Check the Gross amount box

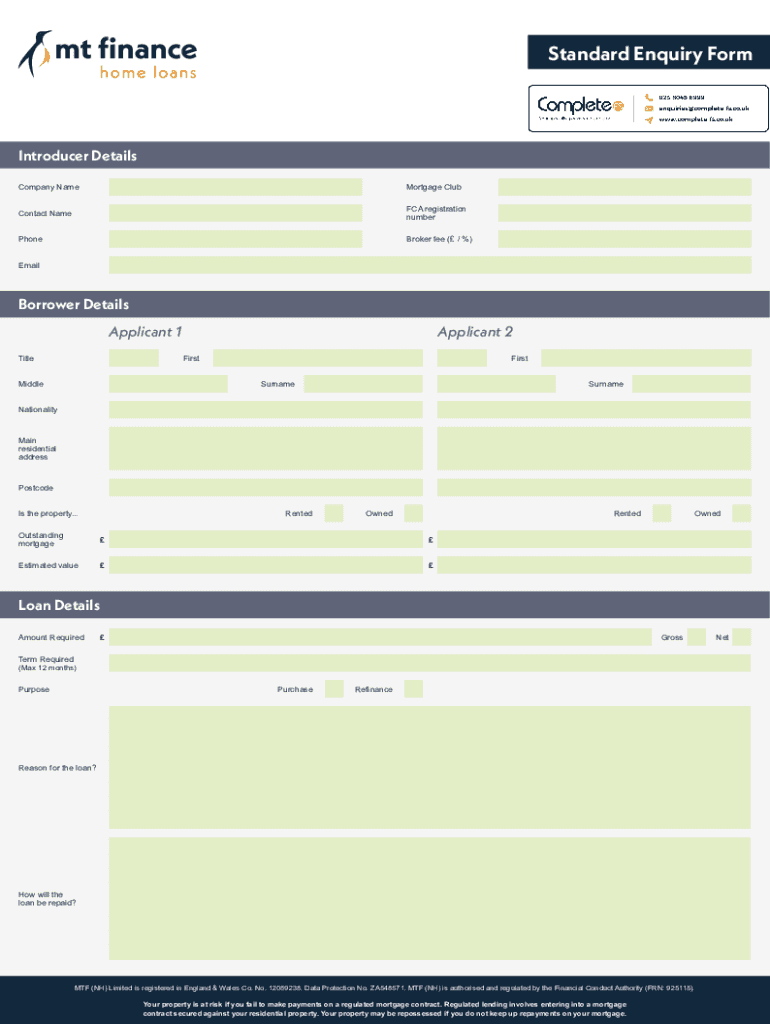(696, 637)
